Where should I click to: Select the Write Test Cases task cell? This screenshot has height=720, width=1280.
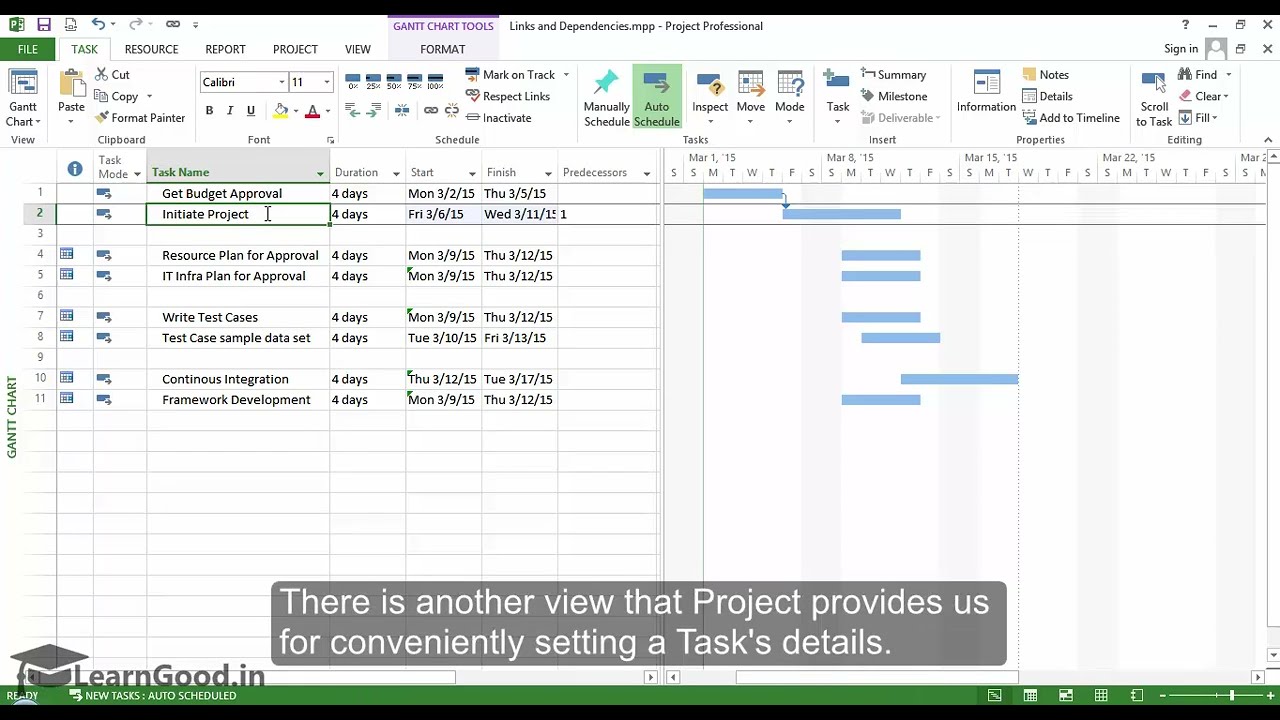pos(238,317)
